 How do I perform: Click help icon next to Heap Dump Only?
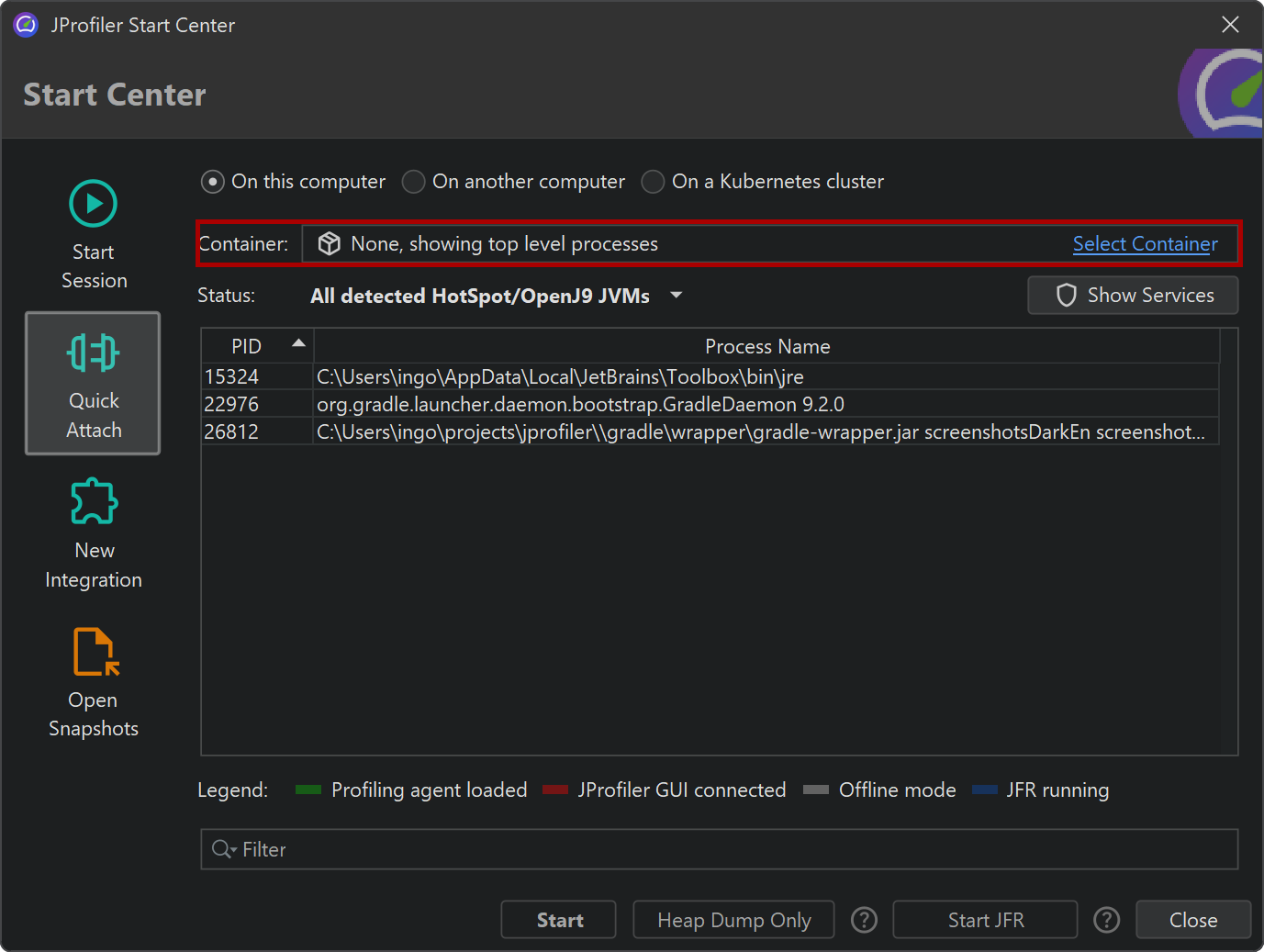coord(864,920)
